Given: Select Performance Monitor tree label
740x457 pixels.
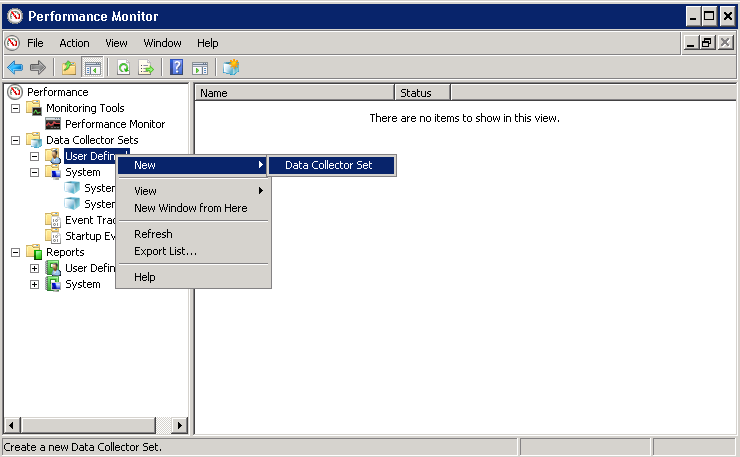Looking at the screenshot, I should 115,124.
